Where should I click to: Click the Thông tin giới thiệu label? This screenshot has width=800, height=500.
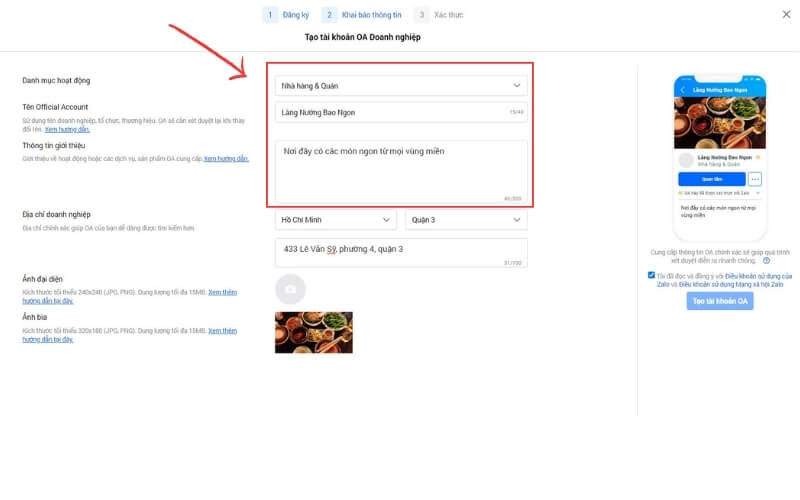coord(54,145)
